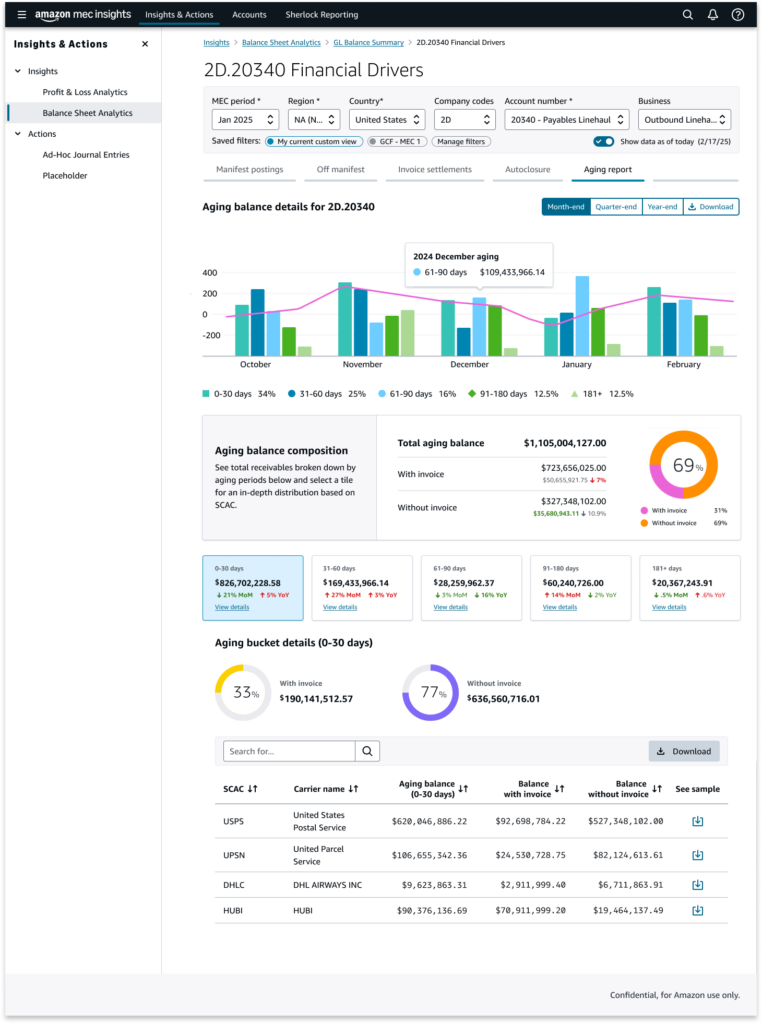
Task: Open Accounts top menu
Action: 249,14
